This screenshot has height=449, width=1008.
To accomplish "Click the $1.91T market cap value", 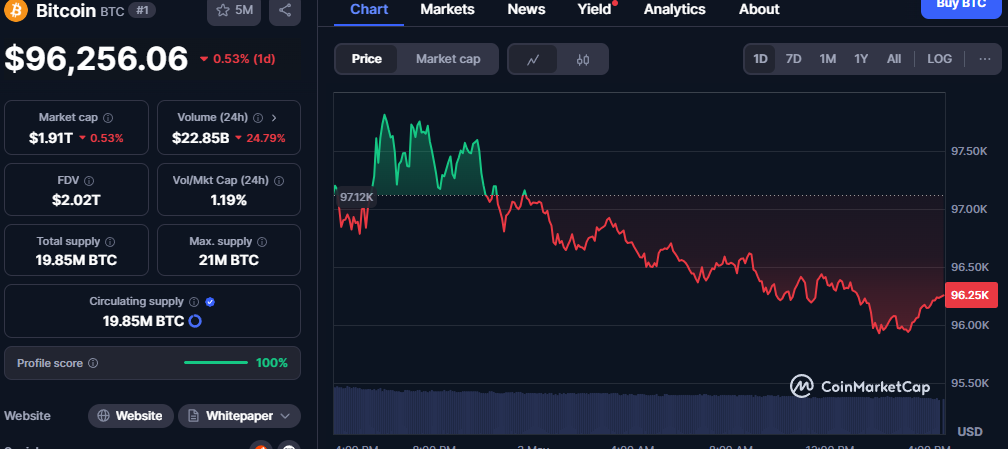I will tap(51, 138).
